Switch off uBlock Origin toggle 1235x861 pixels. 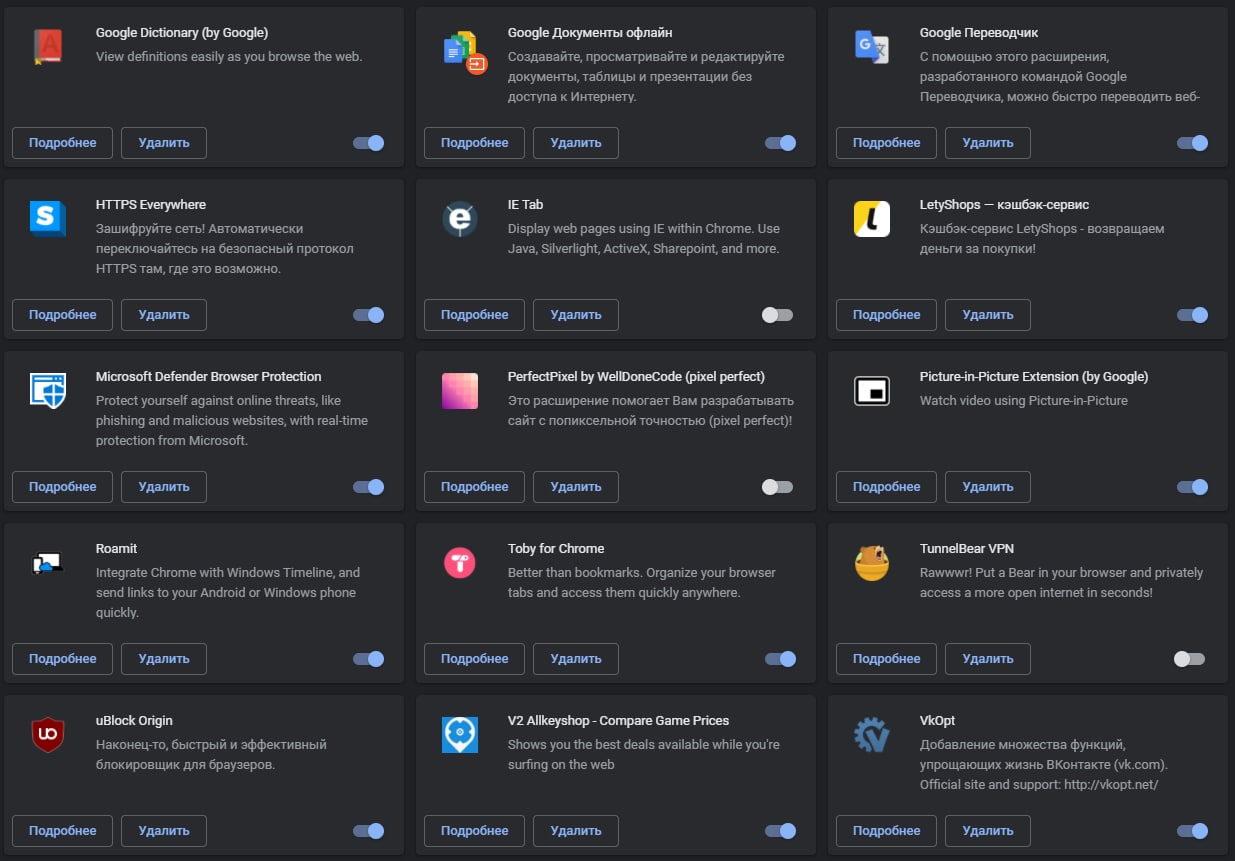click(x=369, y=831)
